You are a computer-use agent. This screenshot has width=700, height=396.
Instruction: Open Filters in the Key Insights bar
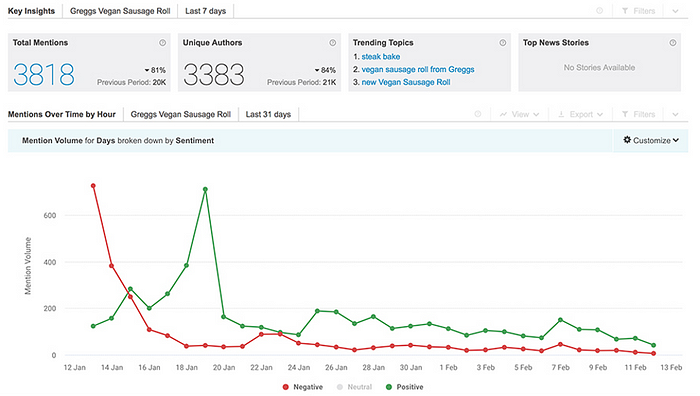coord(639,11)
